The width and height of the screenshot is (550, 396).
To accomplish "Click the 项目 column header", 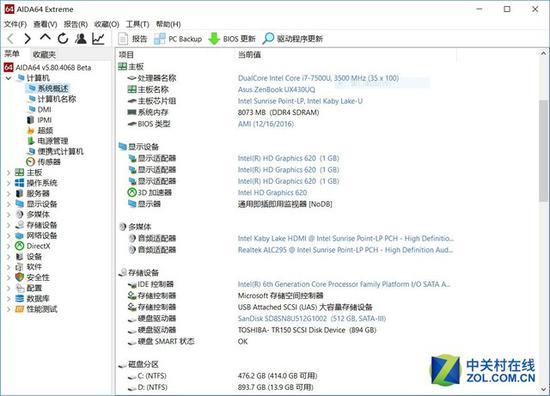I will coord(126,55).
